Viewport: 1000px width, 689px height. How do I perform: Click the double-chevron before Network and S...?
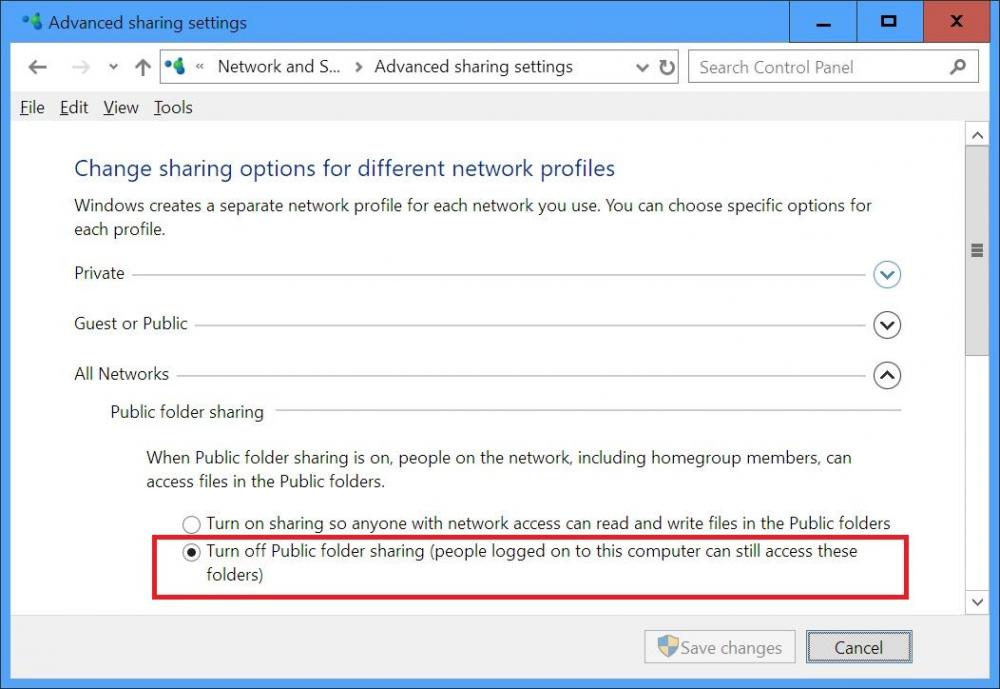[200, 66]
